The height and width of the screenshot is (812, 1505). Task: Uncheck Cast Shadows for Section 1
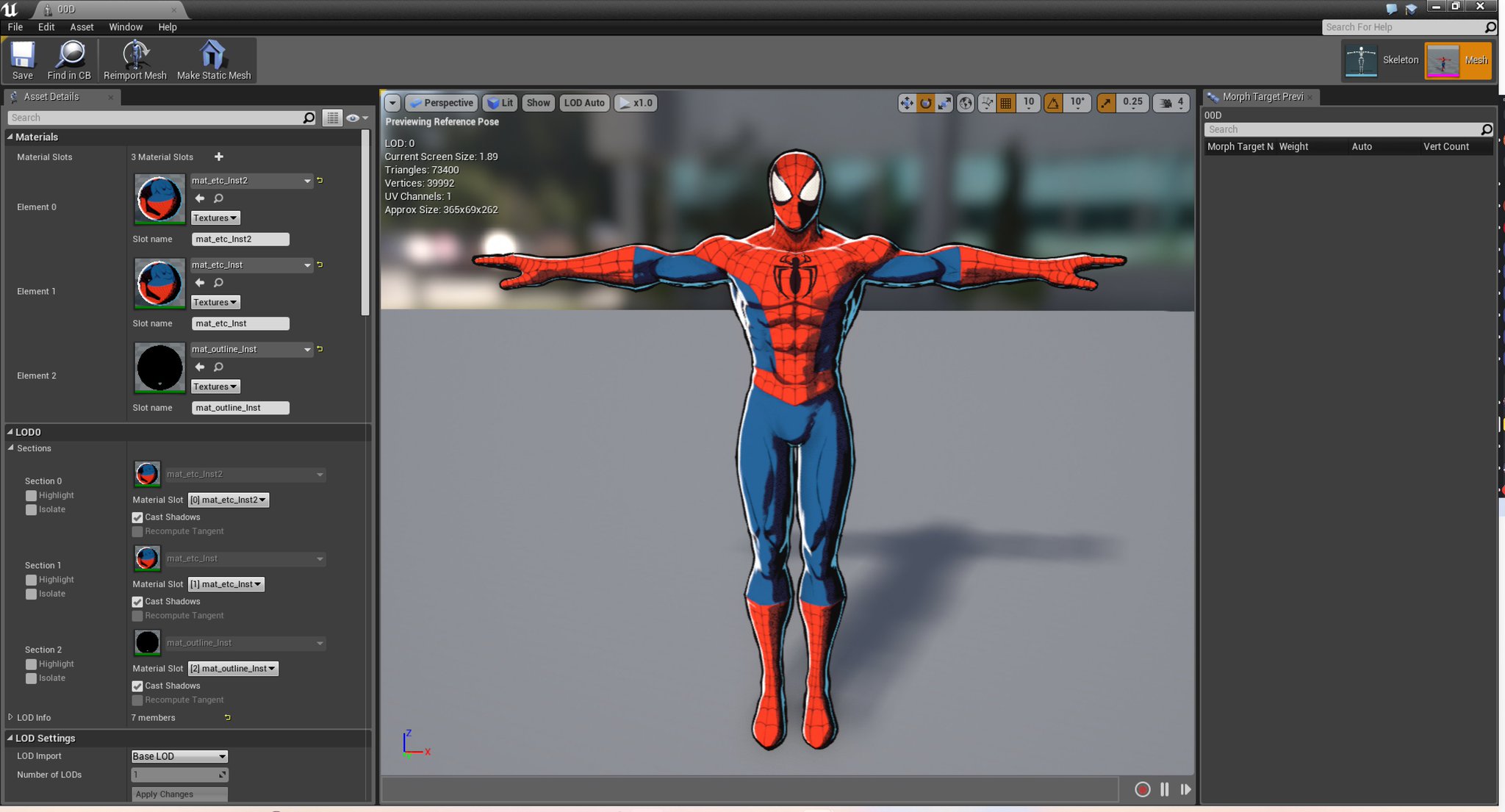pyautogui.click(x=137, y=602)
